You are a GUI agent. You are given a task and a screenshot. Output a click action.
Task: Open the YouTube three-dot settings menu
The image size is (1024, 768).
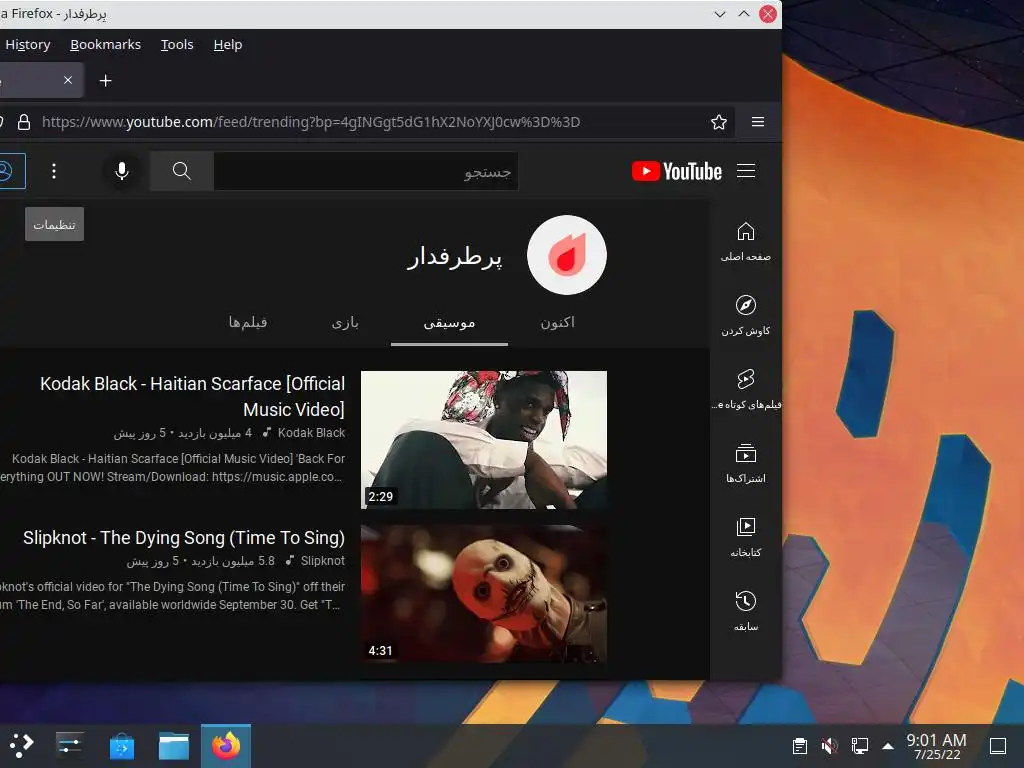click(54, 171)
